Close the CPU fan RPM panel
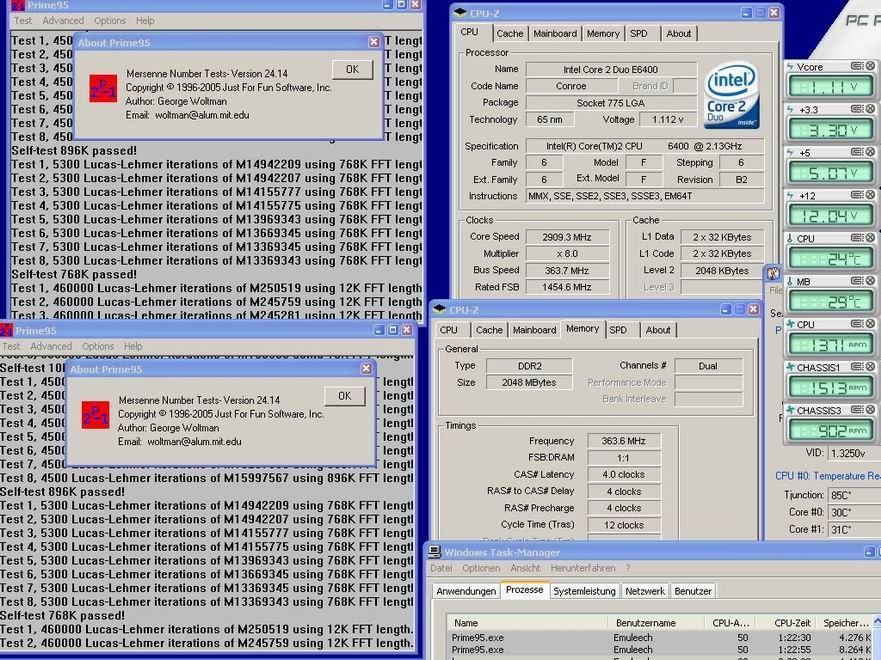 [x=870, y=324]
